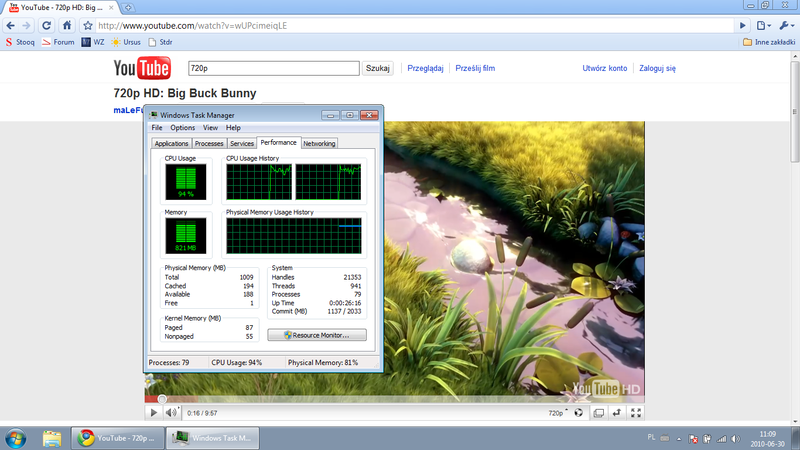Open the Przeglądaj link
800x450 pixels.
click(x=425, y=68)
